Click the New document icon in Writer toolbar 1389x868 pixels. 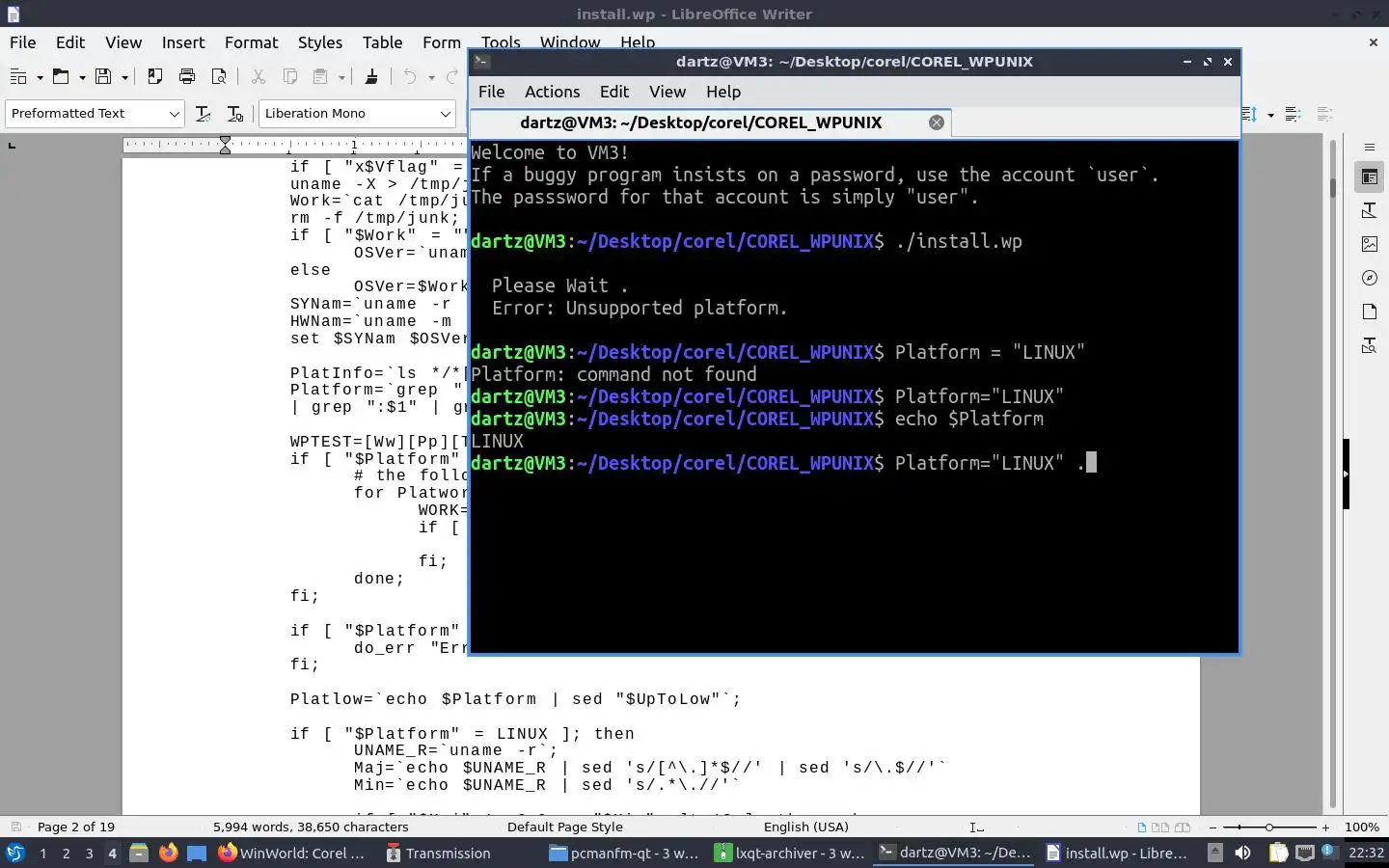[18, 77]
